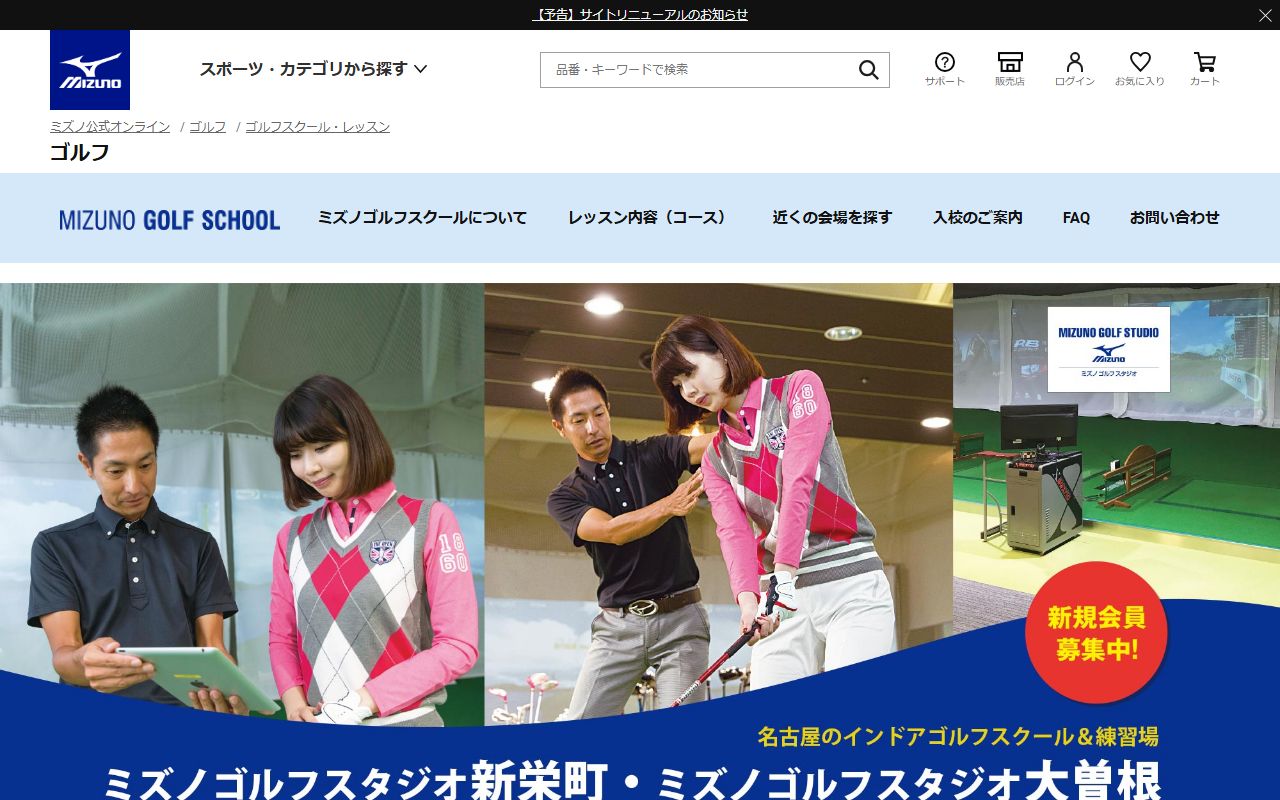1280x800 pixels.
Task: Click the 新規会員募集中! red badge
Action: [x=1096, y=633]
